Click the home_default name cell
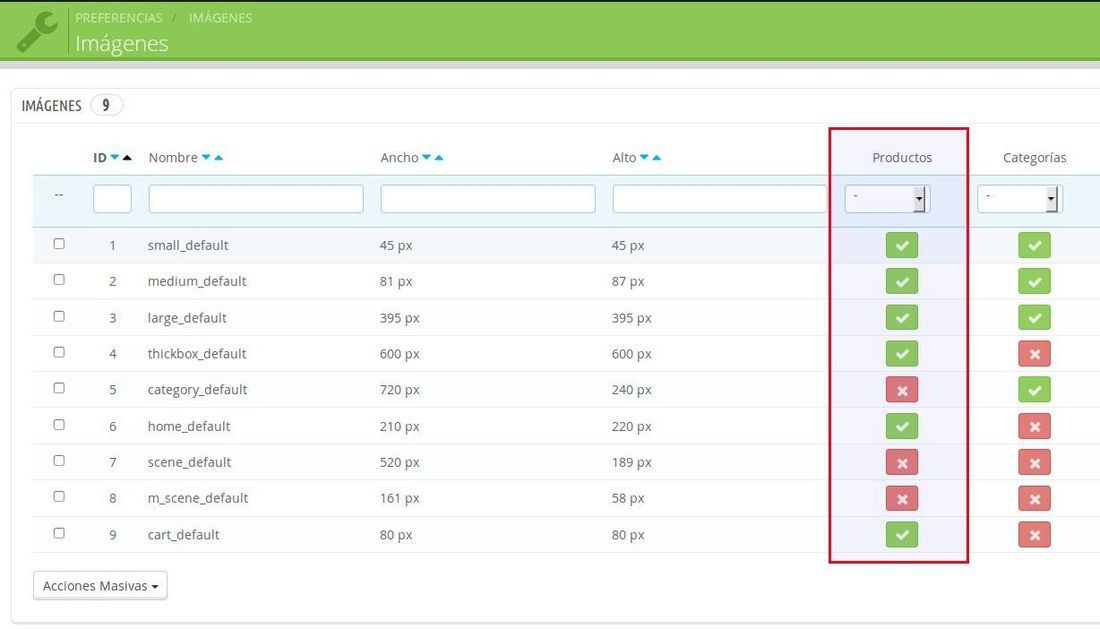1100x629 pixels. pos(189,426)
